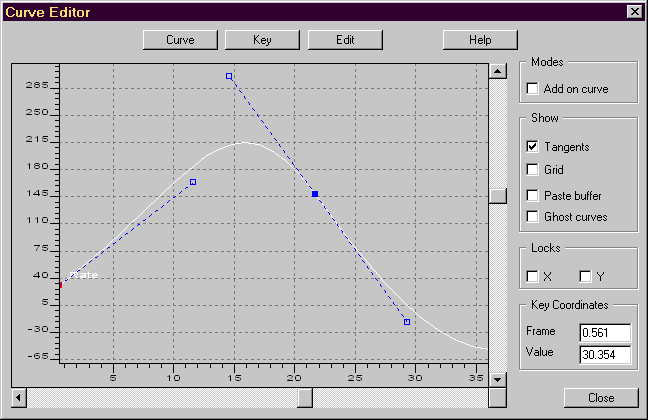Select the upper tangent handle near frame 15
Screen dimensions: 648x420
229,76
